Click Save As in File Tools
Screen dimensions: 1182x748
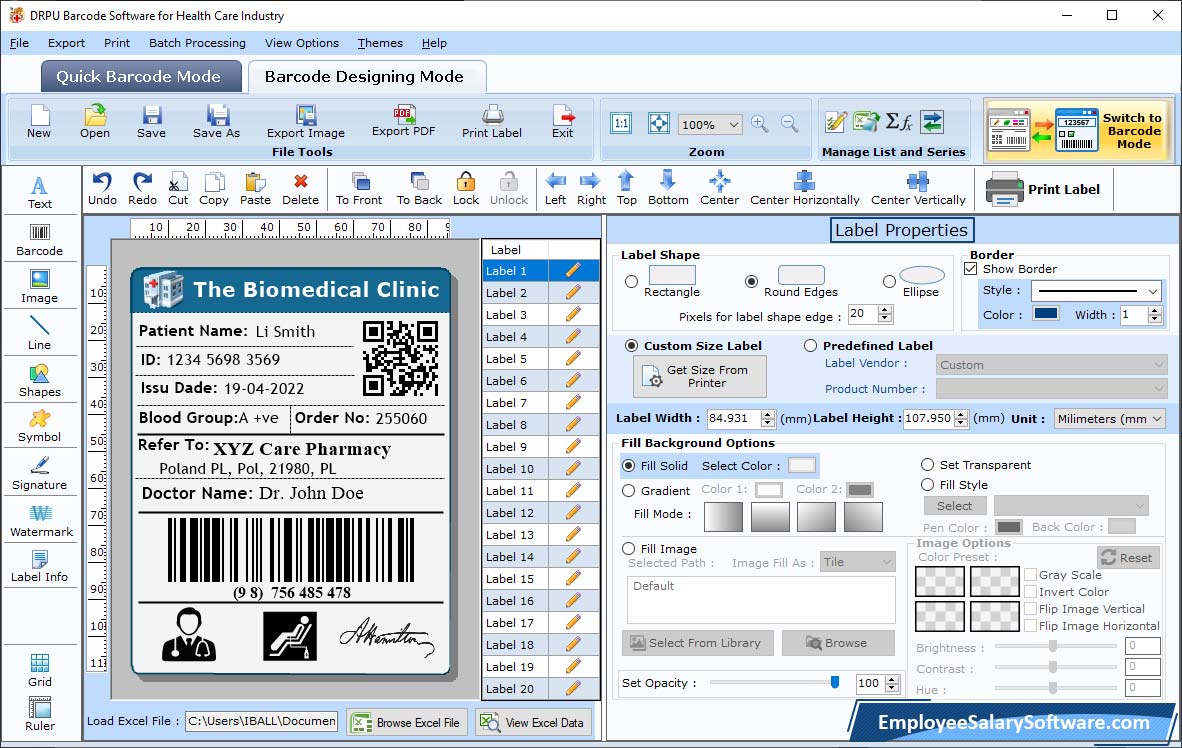(x=216, y=122)
